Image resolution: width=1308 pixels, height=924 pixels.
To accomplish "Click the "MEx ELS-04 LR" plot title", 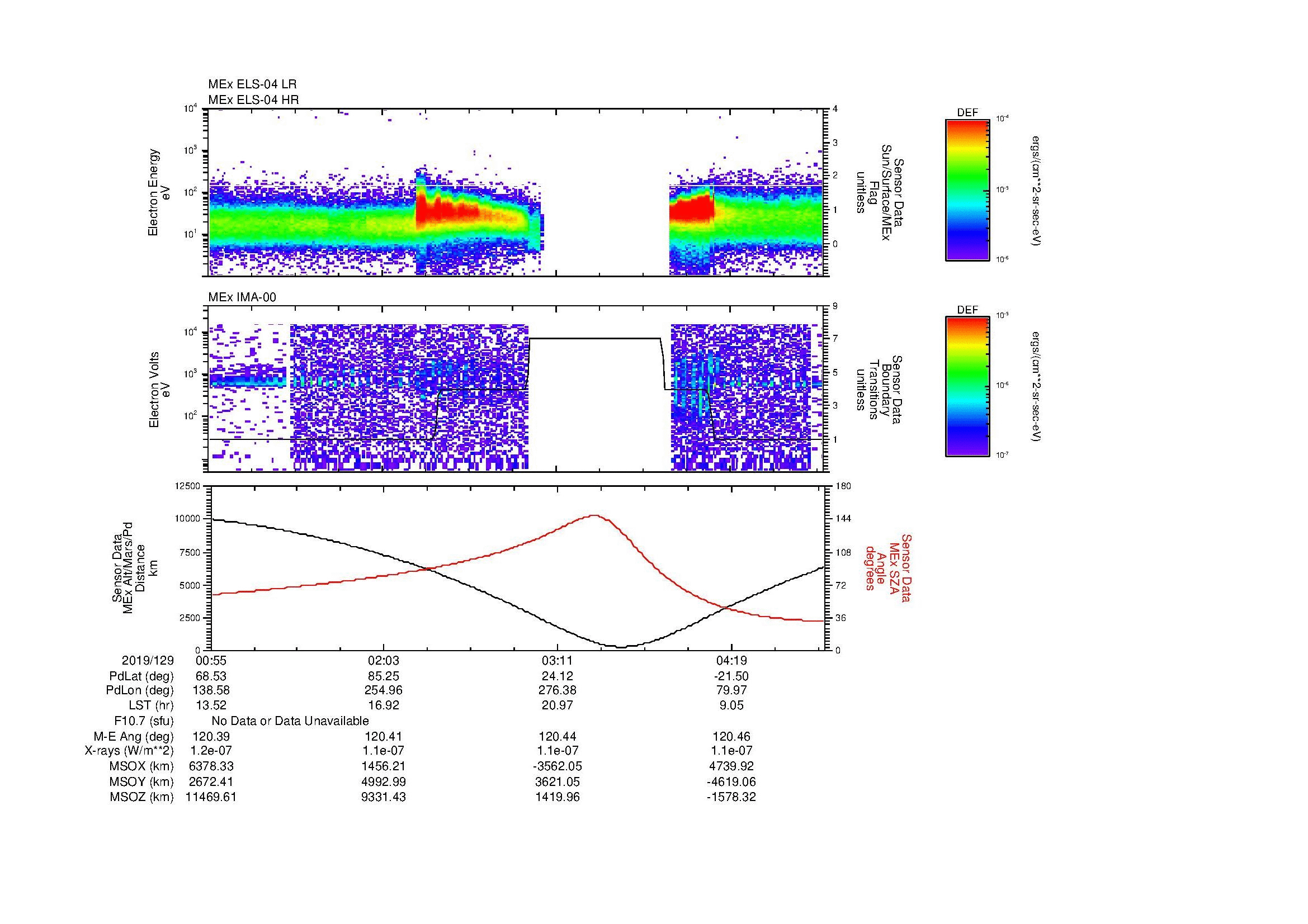I will click(x=252, y=84).
